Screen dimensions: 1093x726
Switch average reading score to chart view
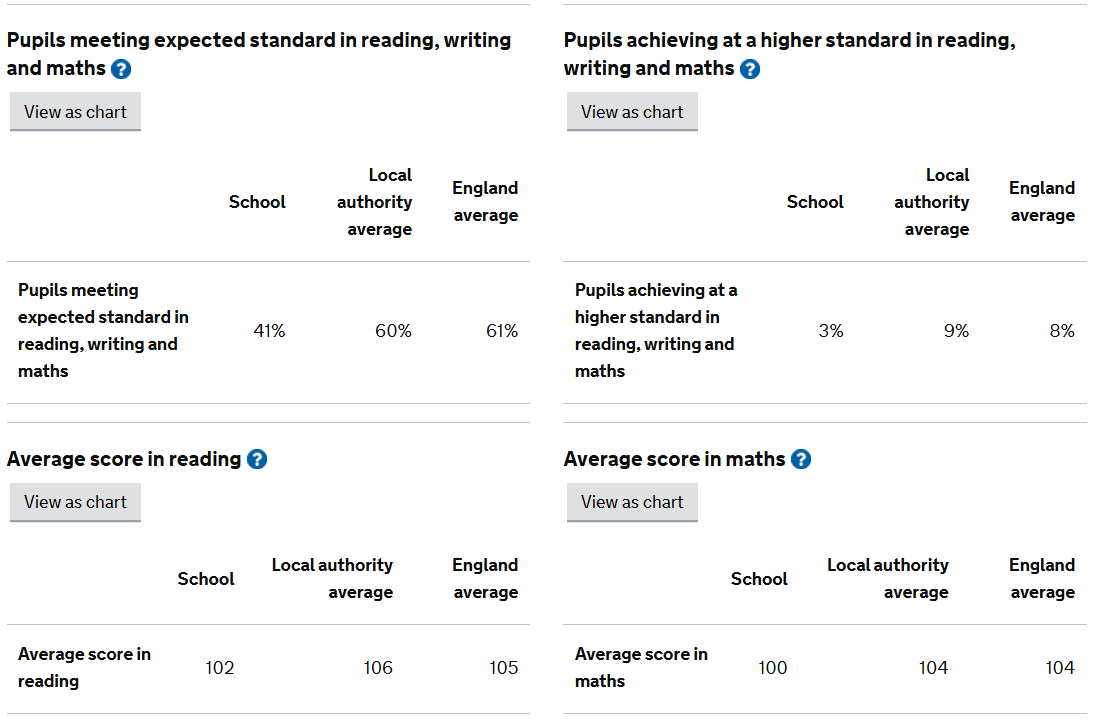click(x=75, y=502)
